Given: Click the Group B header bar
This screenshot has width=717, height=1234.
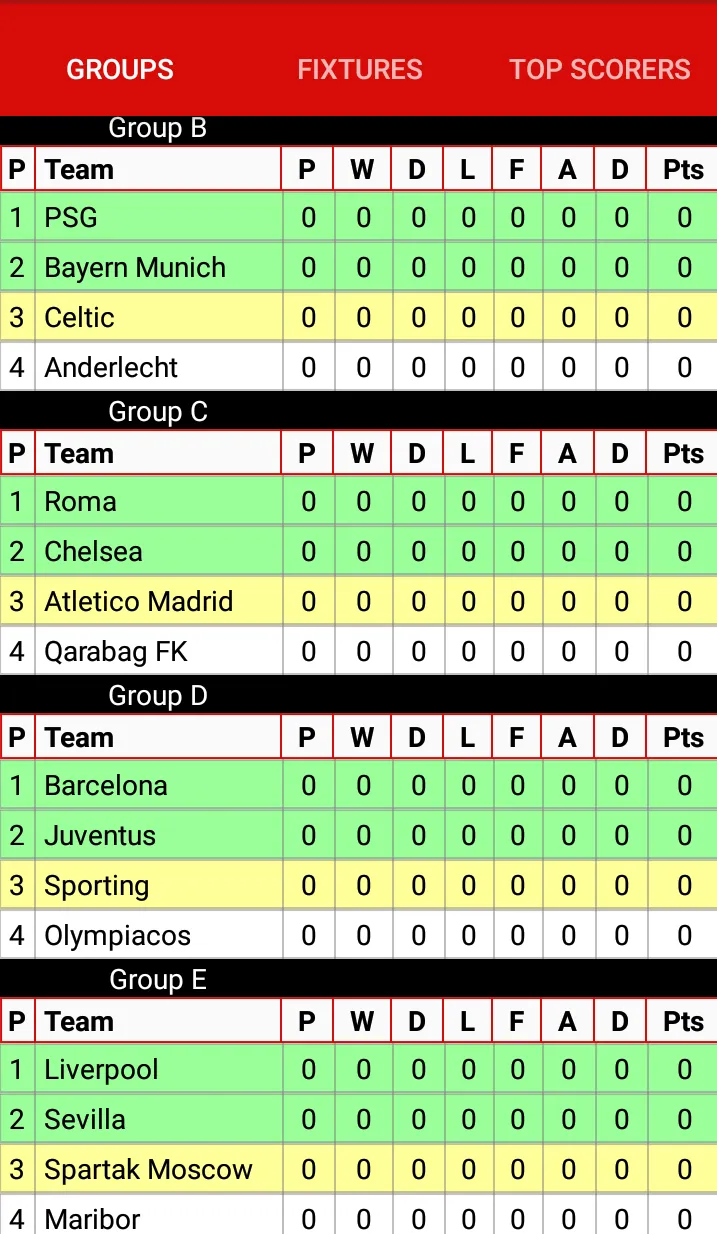Looking at the screenshot, I should 157,128.
